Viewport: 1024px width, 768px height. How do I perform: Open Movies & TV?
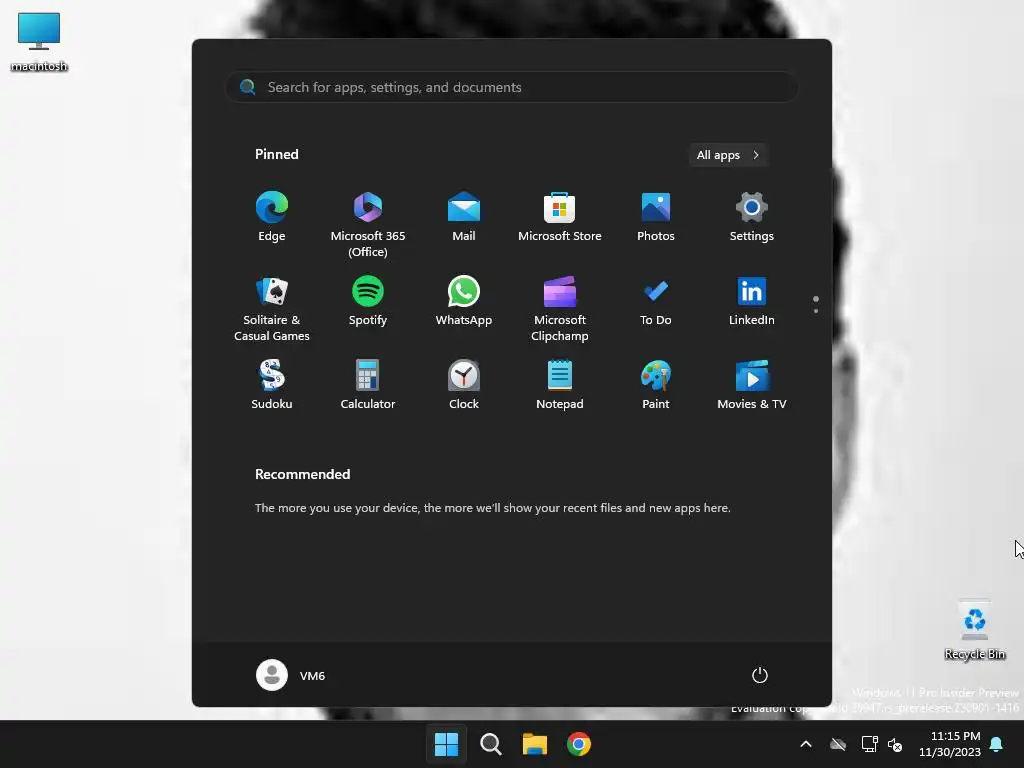(752, 385)
